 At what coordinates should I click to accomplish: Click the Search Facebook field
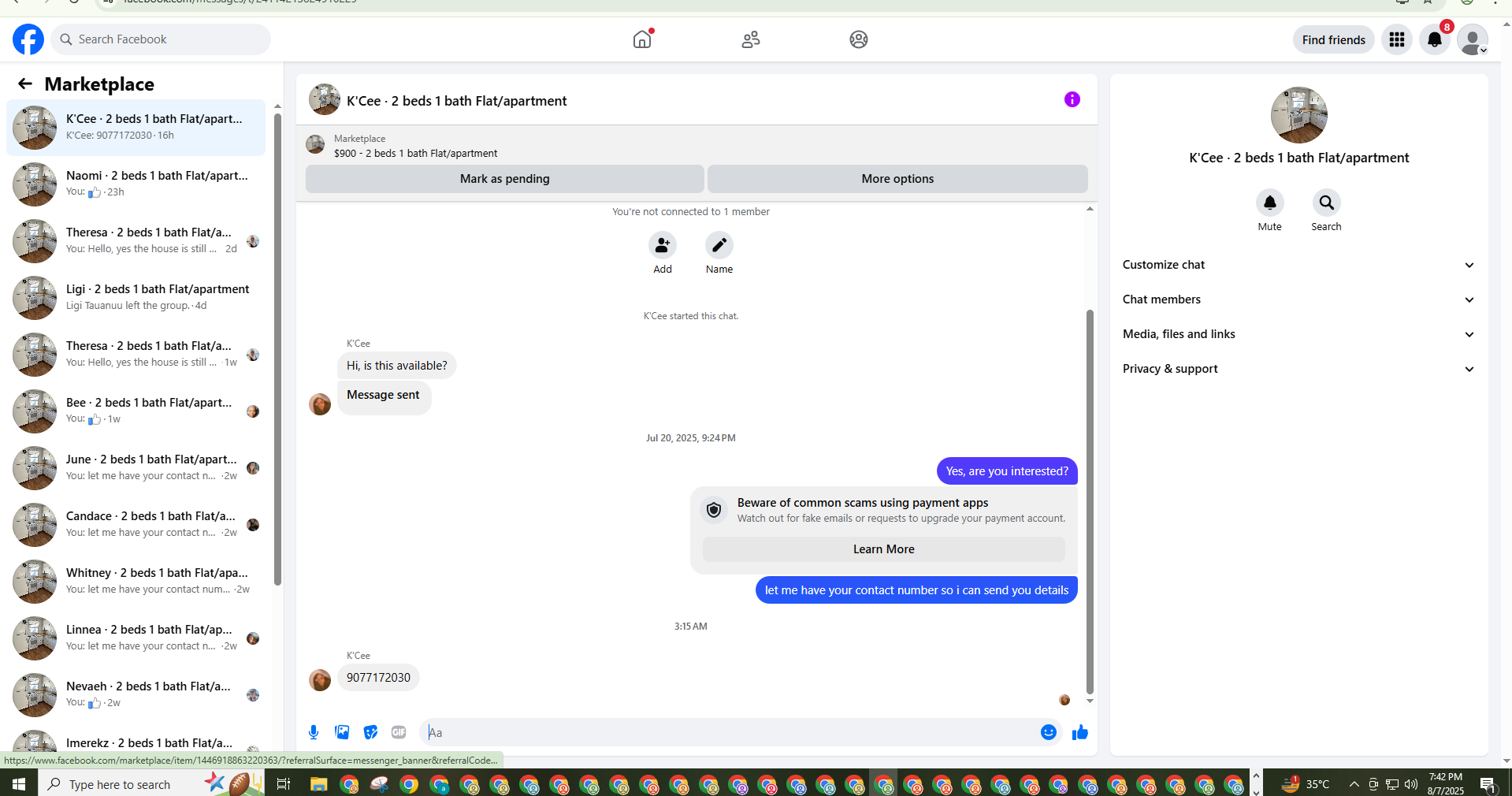point(161,39)
